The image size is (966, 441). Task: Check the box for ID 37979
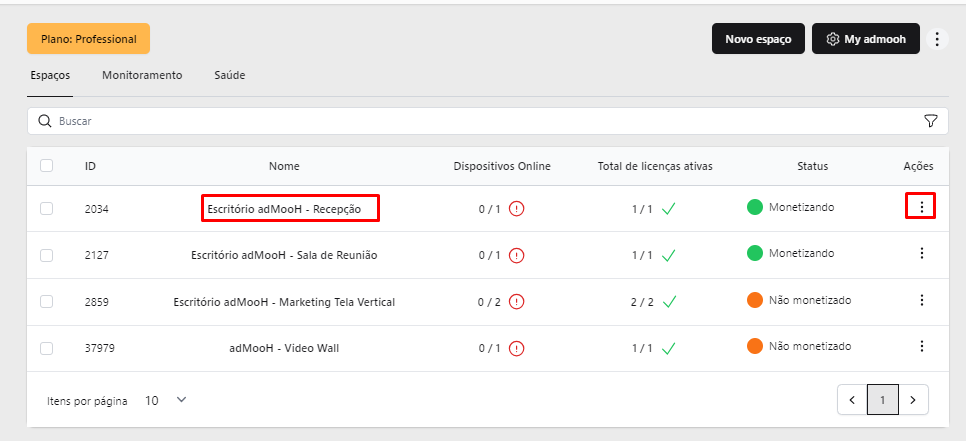(46, 348)
